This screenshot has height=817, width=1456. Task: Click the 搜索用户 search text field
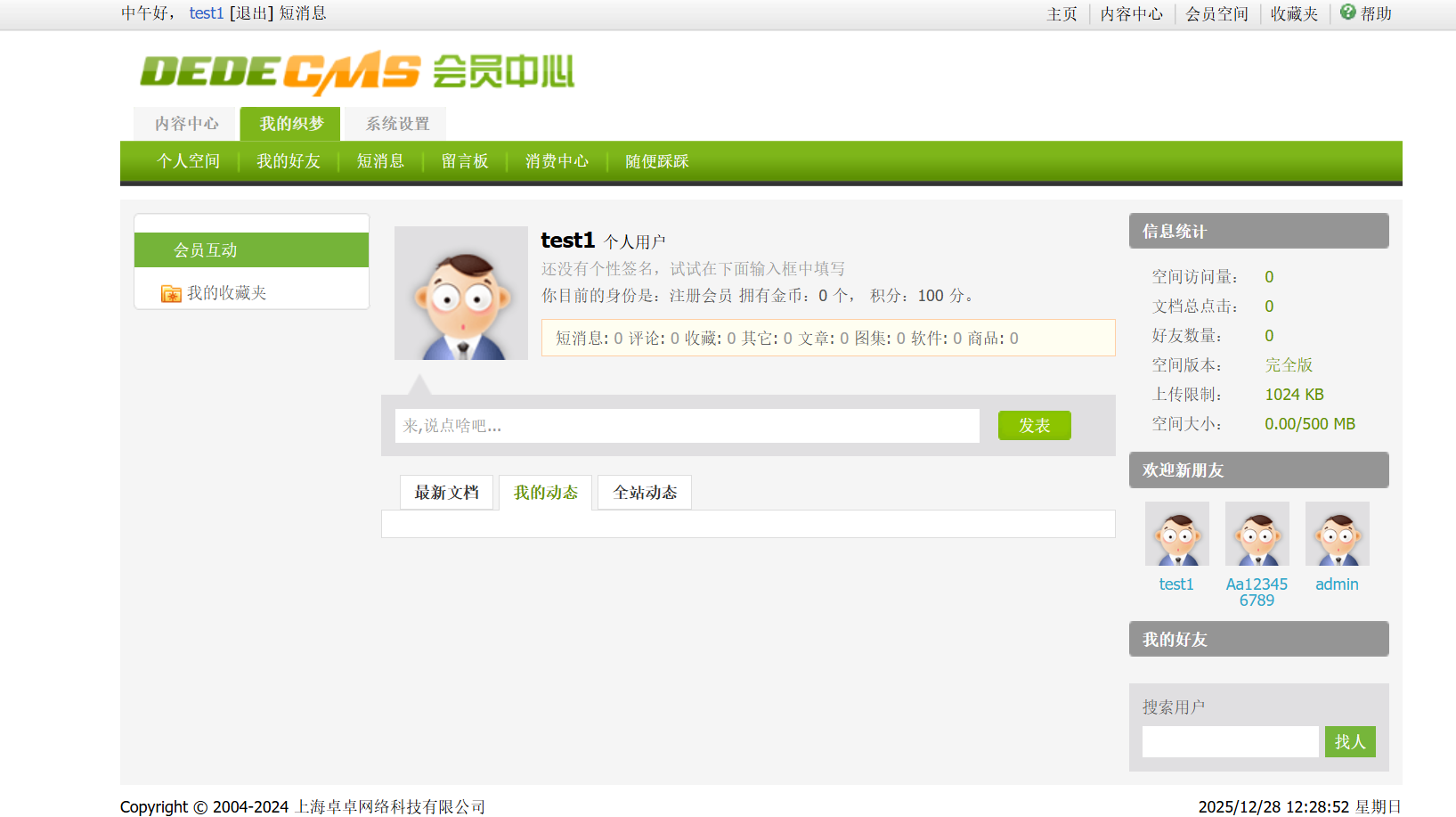pos(1230,741)
